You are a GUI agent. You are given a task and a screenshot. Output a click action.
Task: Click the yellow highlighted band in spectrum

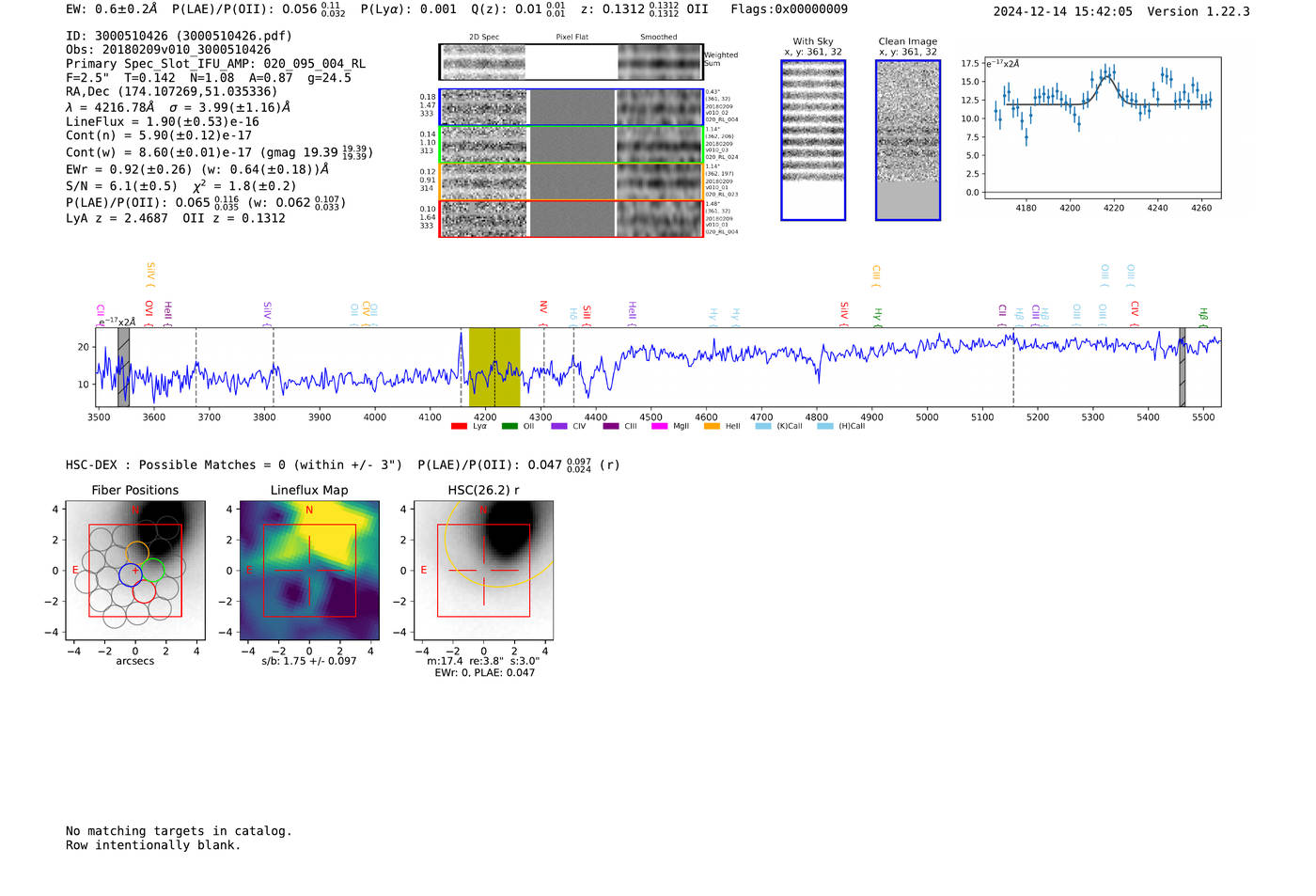[494, 368]
